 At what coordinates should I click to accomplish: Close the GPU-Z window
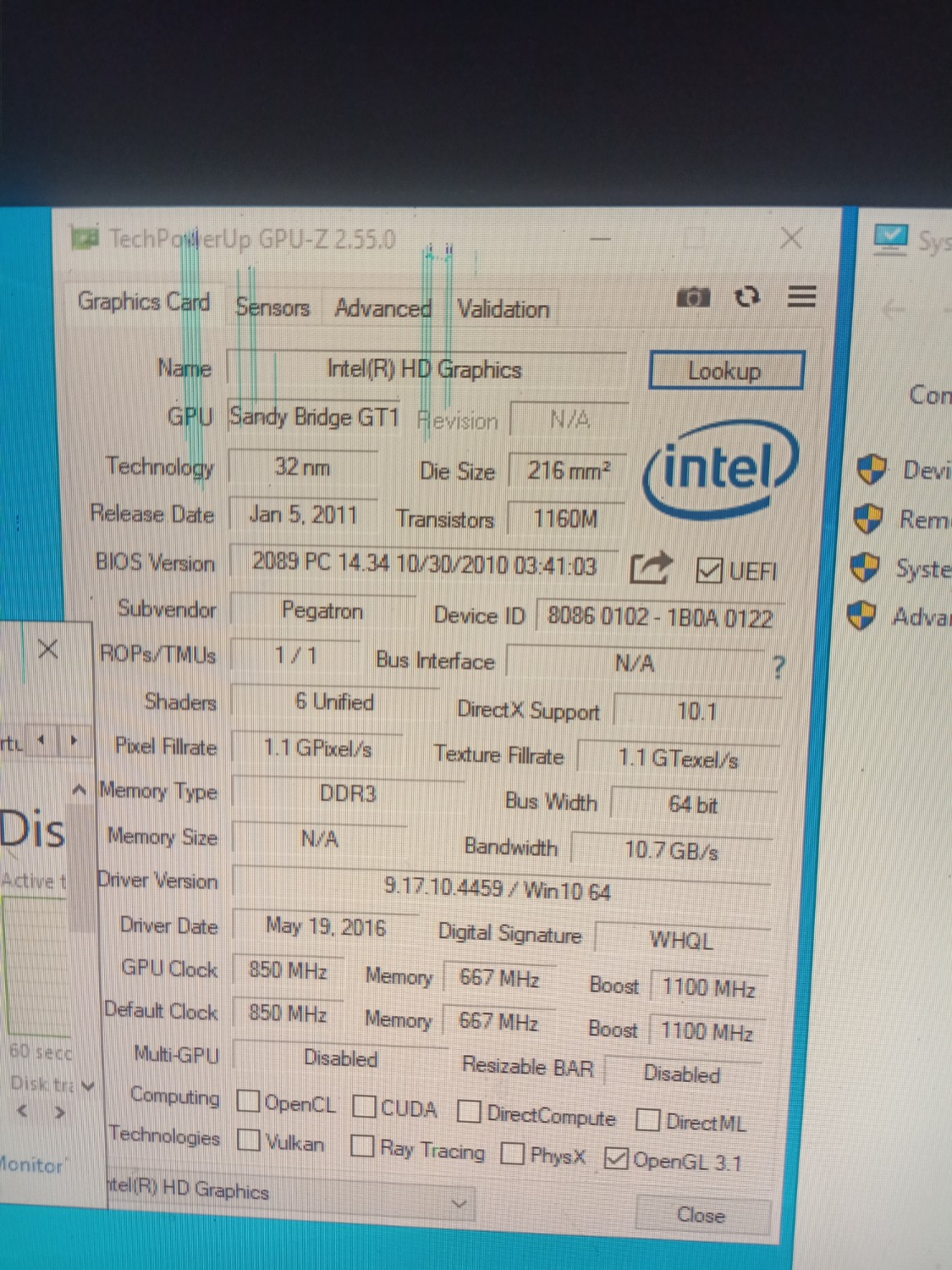coord(791,238)
